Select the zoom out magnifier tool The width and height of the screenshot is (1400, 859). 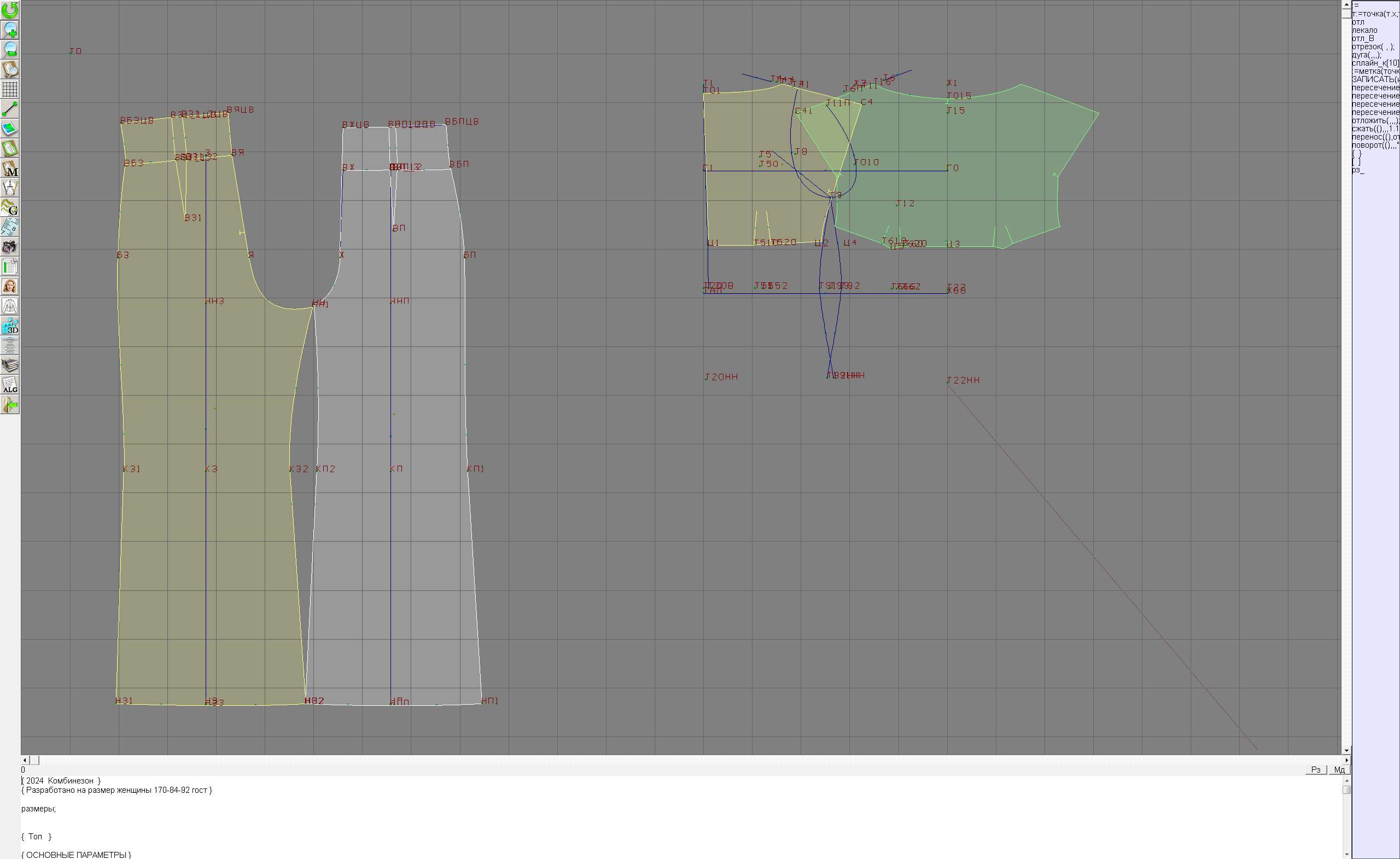tap(10, 49)
